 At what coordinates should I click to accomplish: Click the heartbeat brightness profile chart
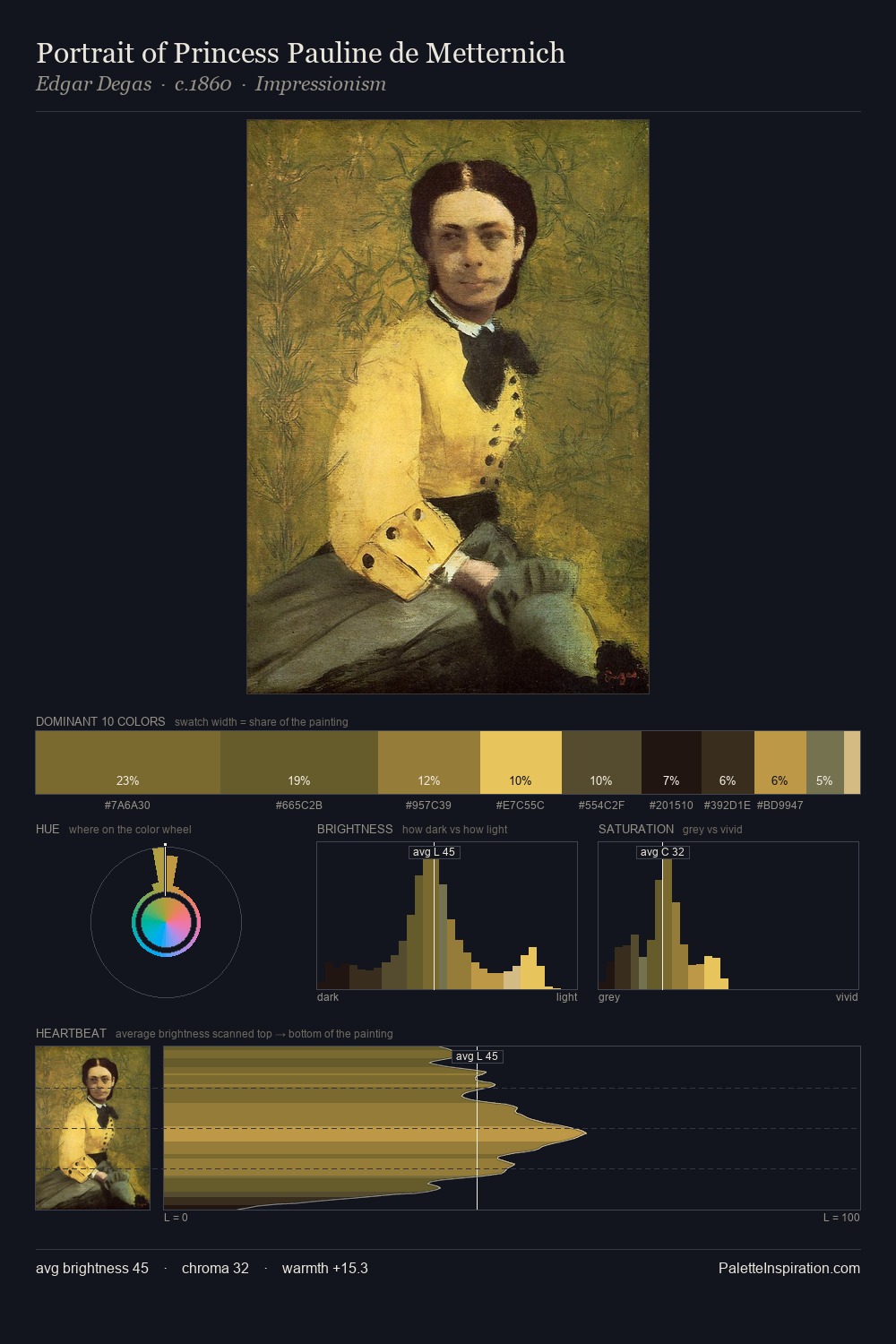pos(512,1128)
